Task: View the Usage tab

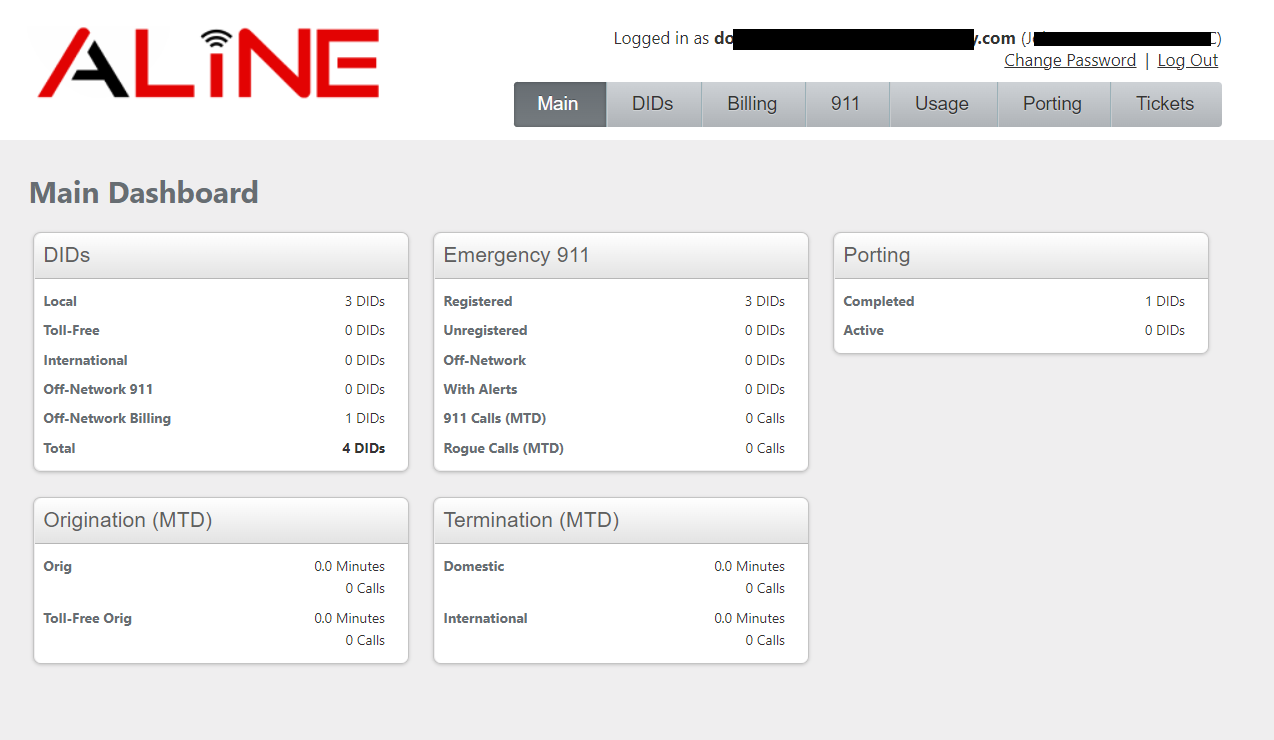Action: [x=941, y=103]
